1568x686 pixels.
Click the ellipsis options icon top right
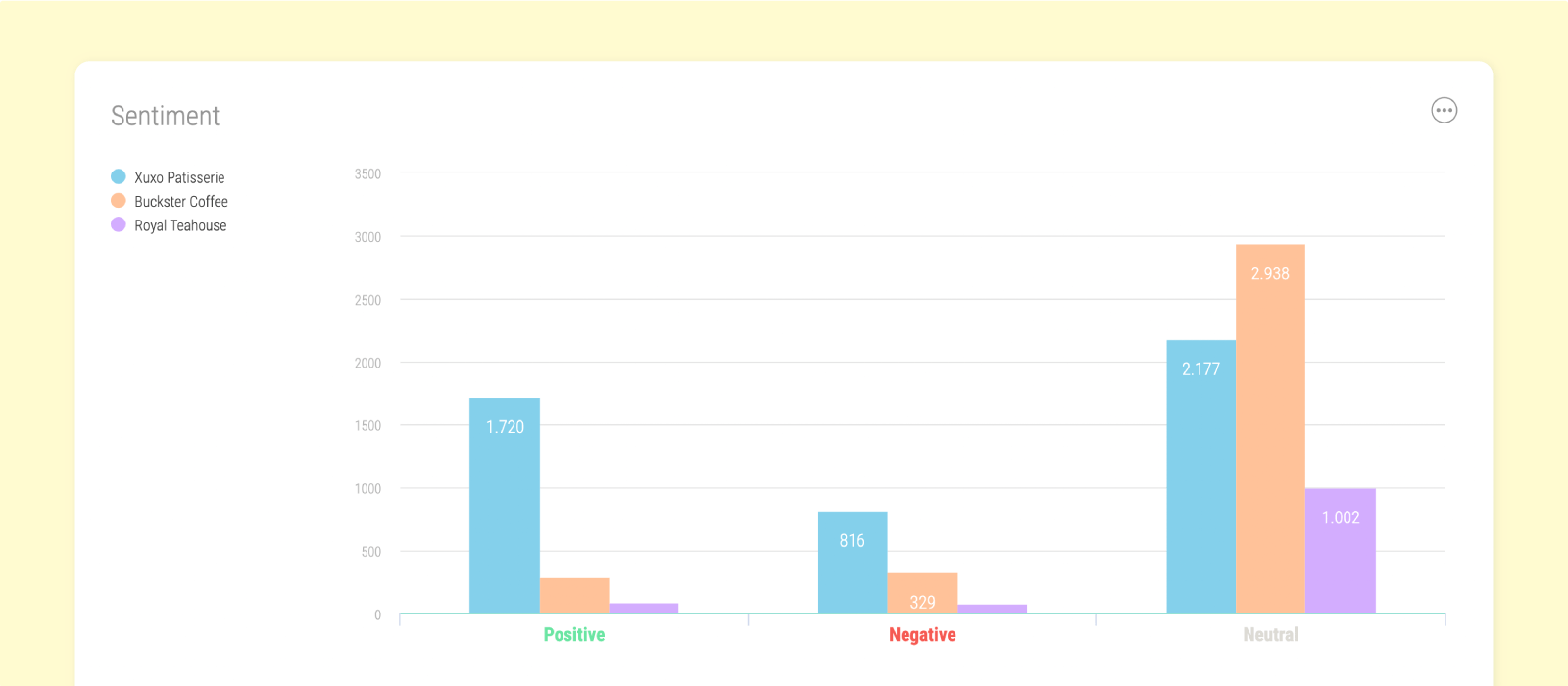pyautogui.click(x=1445, y=110)
